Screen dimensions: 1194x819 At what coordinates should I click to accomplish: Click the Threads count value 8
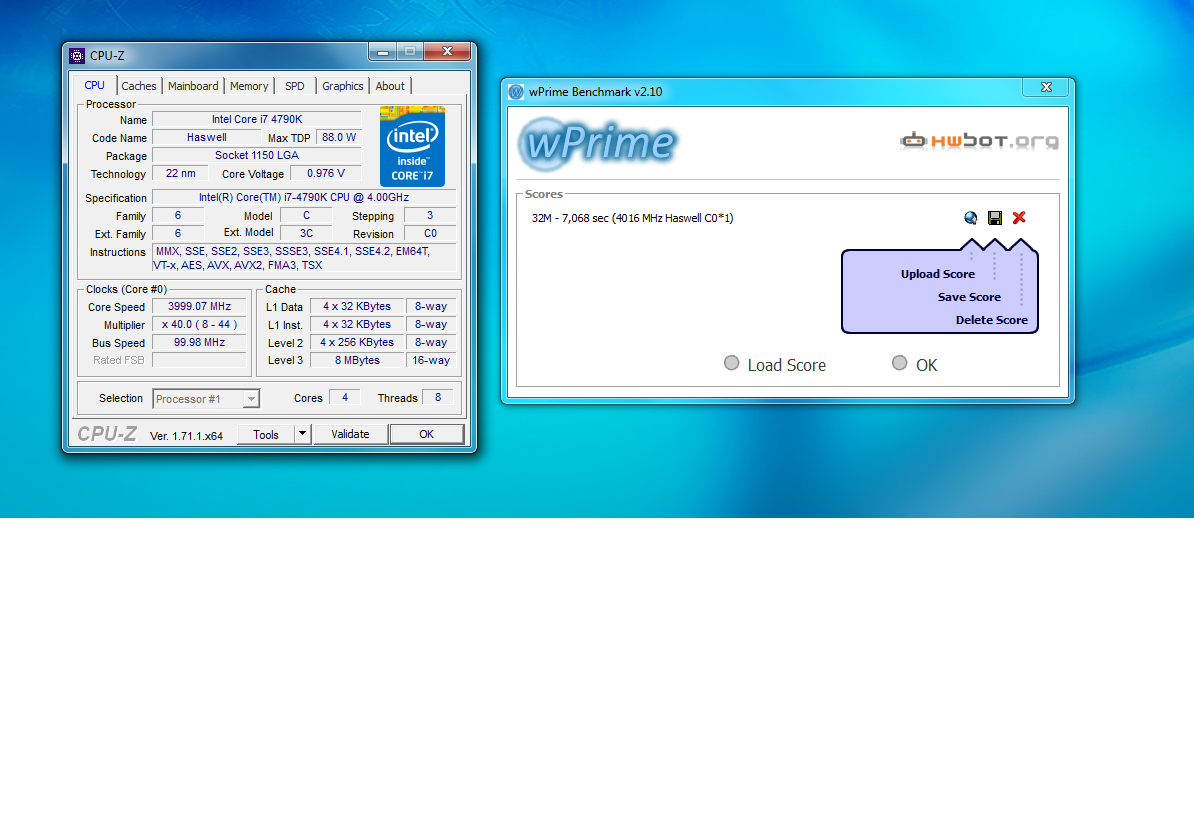pos(438,397)
